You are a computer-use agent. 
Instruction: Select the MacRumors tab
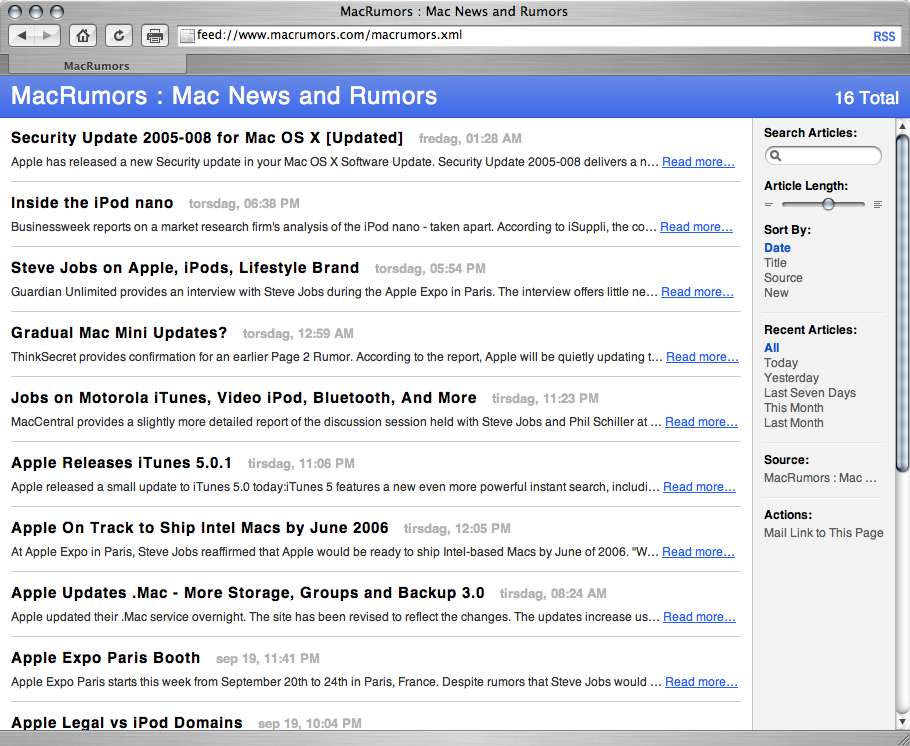(x=97, y=65)
